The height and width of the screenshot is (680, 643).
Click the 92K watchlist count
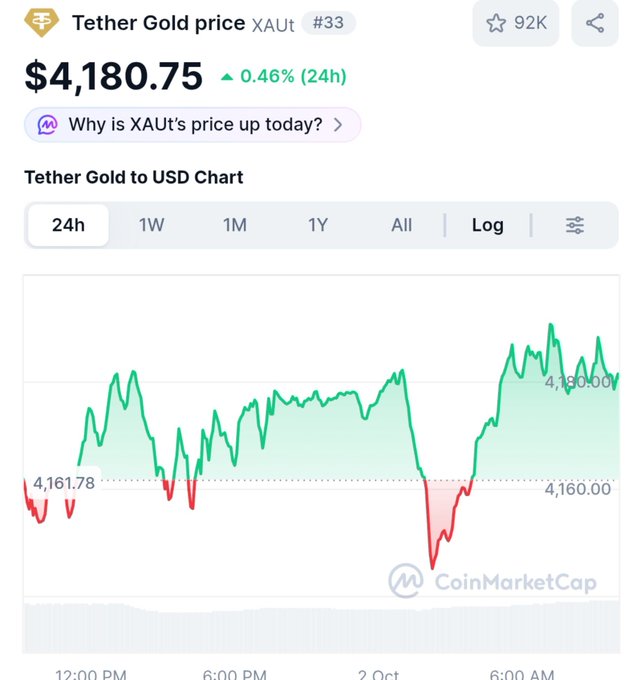click(530, 23)
